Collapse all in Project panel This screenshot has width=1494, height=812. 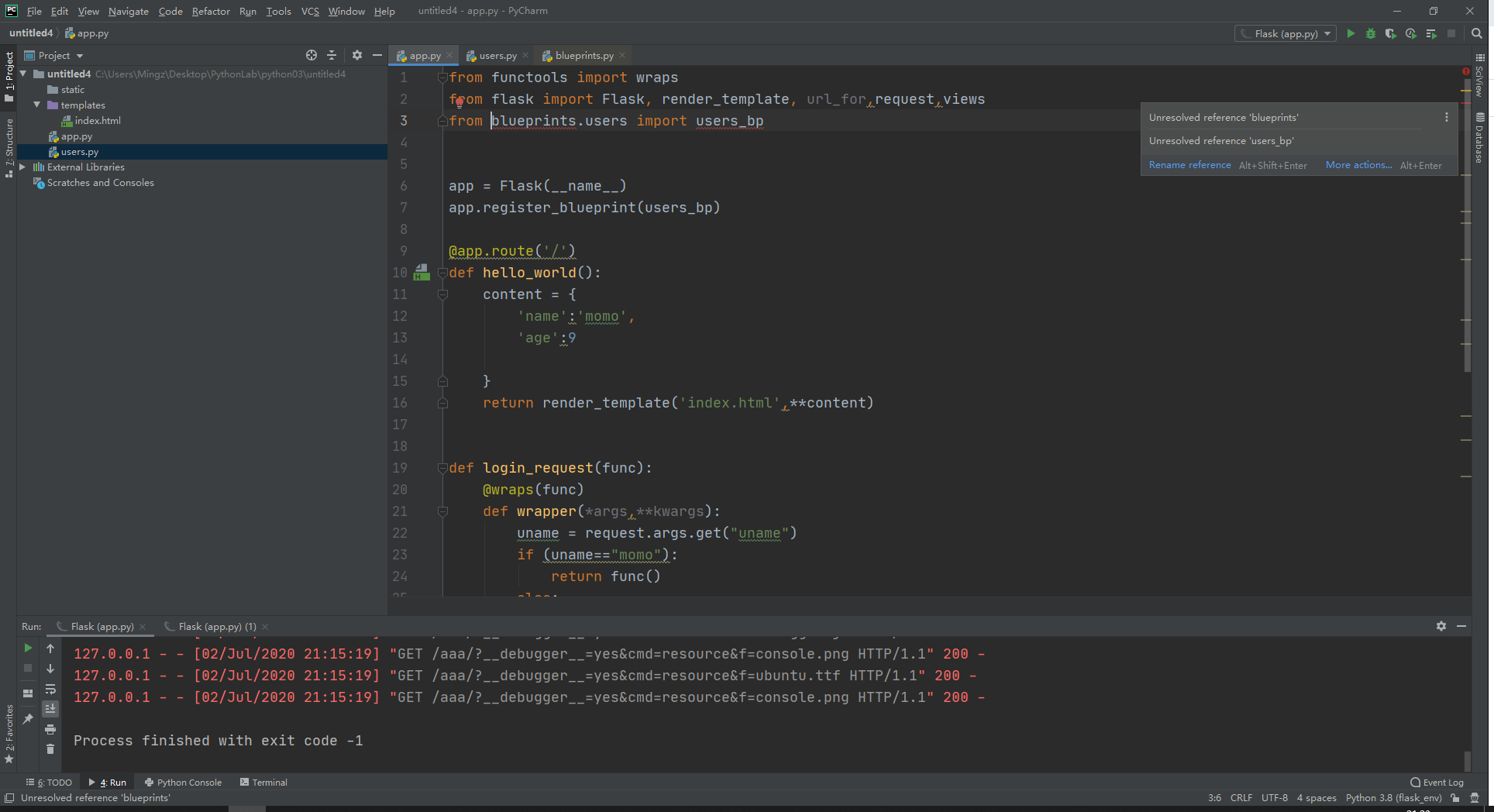[332, 55]
